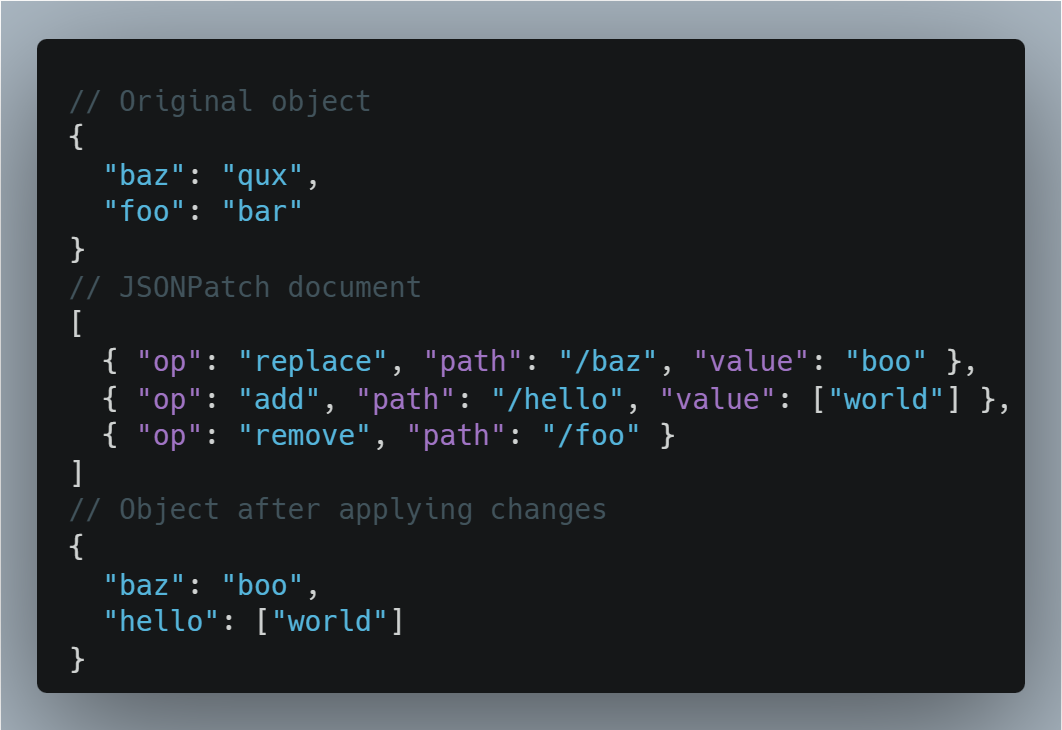
Task: Select the "replace" operation string
Action: [321, 362]
